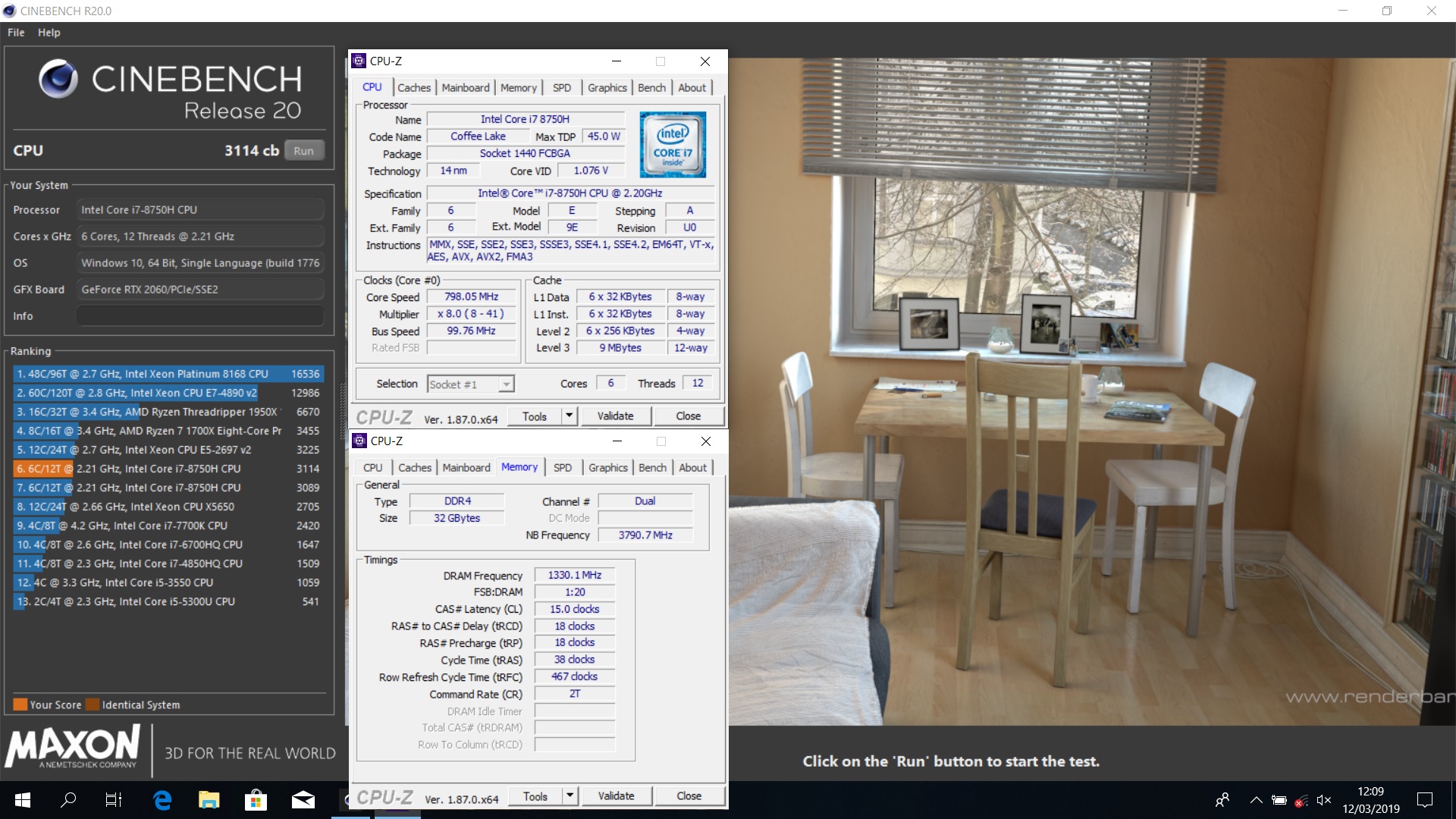The width and height of the screenshot is (1456, 819).
Task: Click battery icon in system tray
Action: [x=1279, y=800]
